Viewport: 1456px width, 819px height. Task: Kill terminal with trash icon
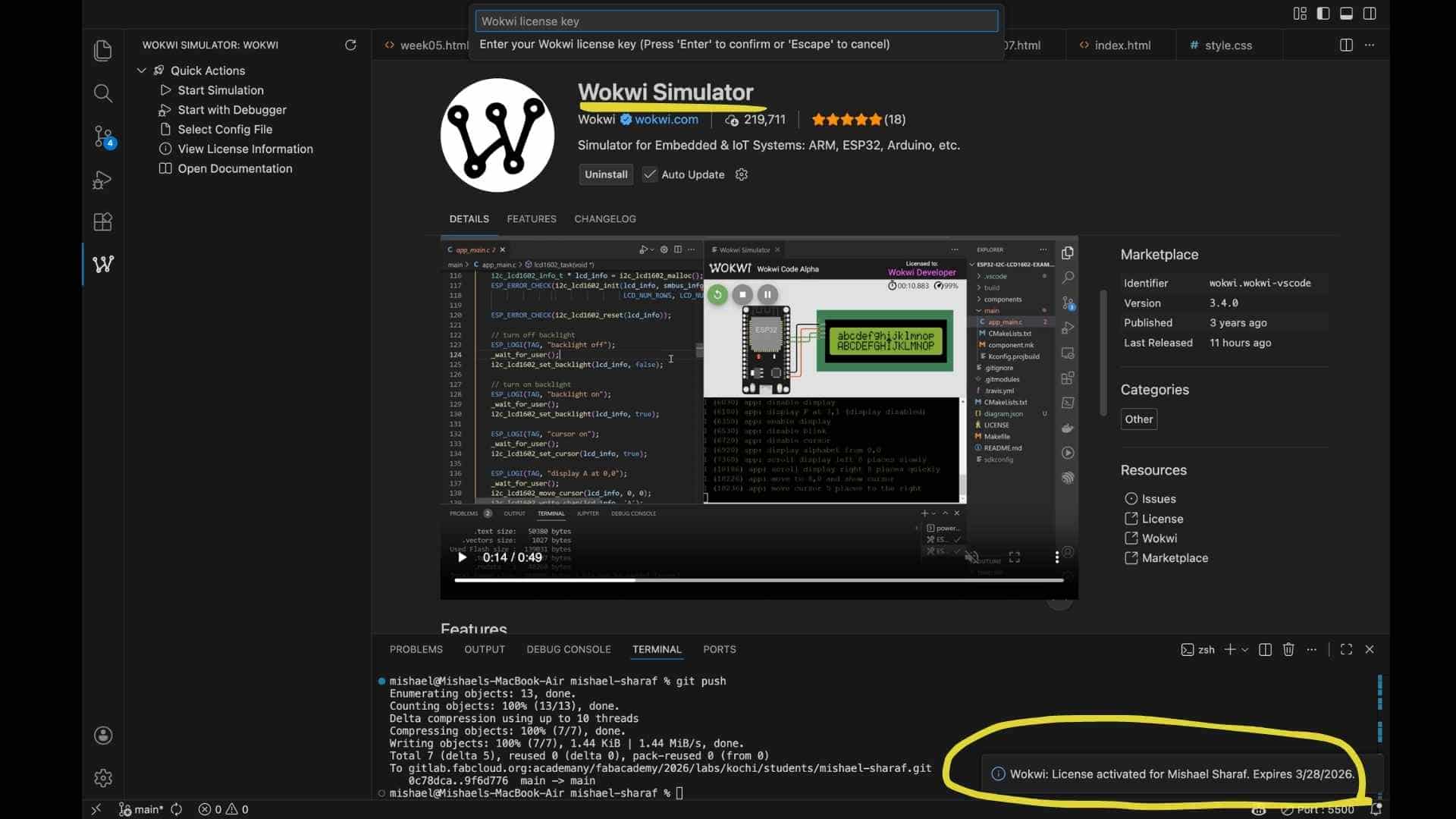click(x=1288, y=649)
